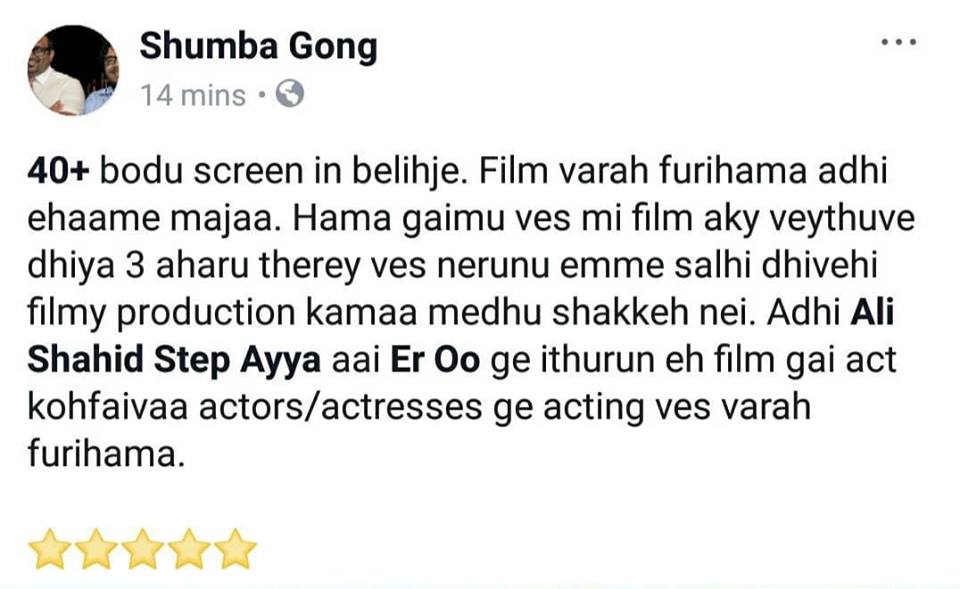
Task: Click the fourth star in the rating
Action: click(189, 549)
